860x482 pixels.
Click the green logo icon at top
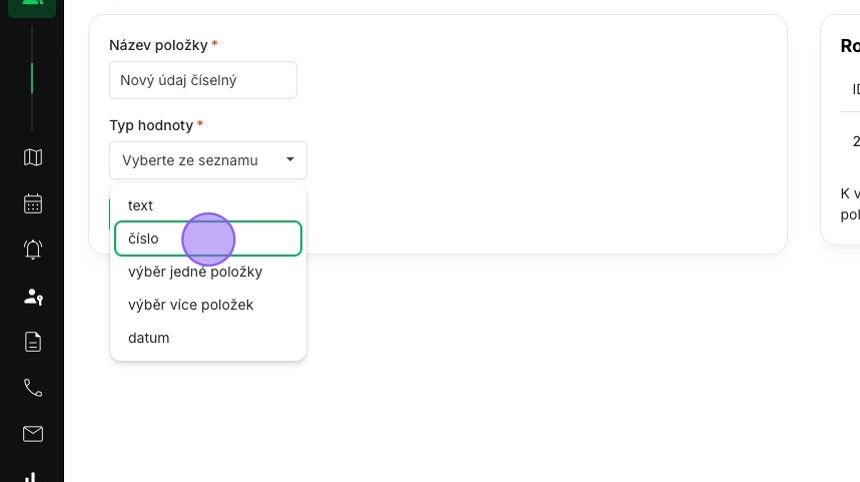pyautogui.click(x=32, y=5)
